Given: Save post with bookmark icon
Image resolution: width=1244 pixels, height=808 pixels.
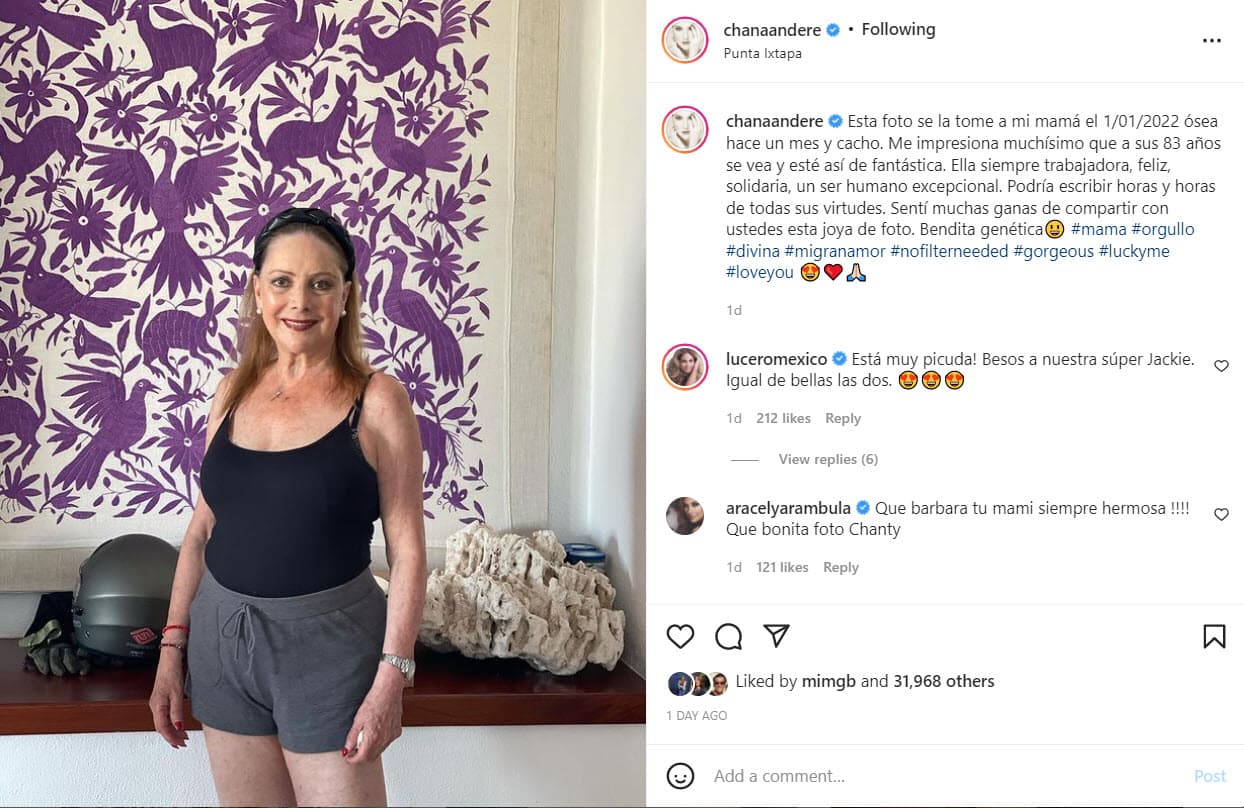Looking at the screenshot, I should click(1214, 636).
